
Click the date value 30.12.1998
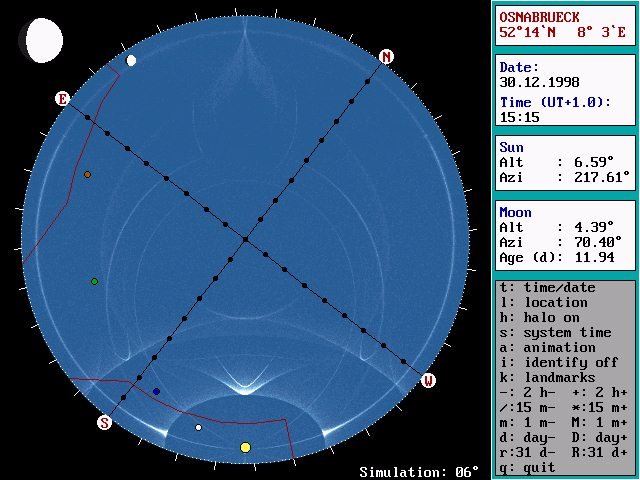pos(539,82)
